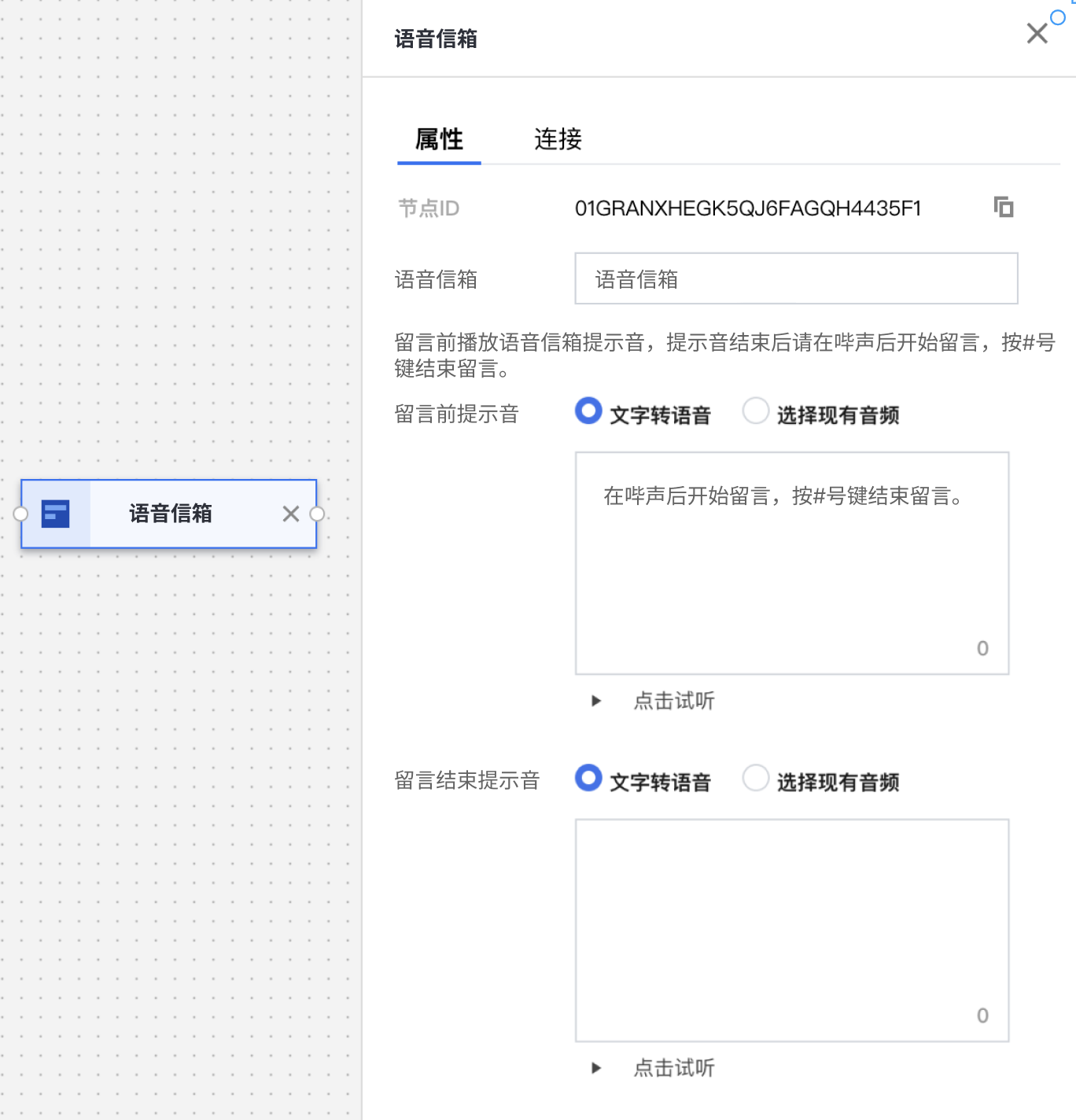This screenshot has width=1076, height=1120.
Task: Switch to the 属性 tab
Action: pyautogui.click(x=439, y=139)
